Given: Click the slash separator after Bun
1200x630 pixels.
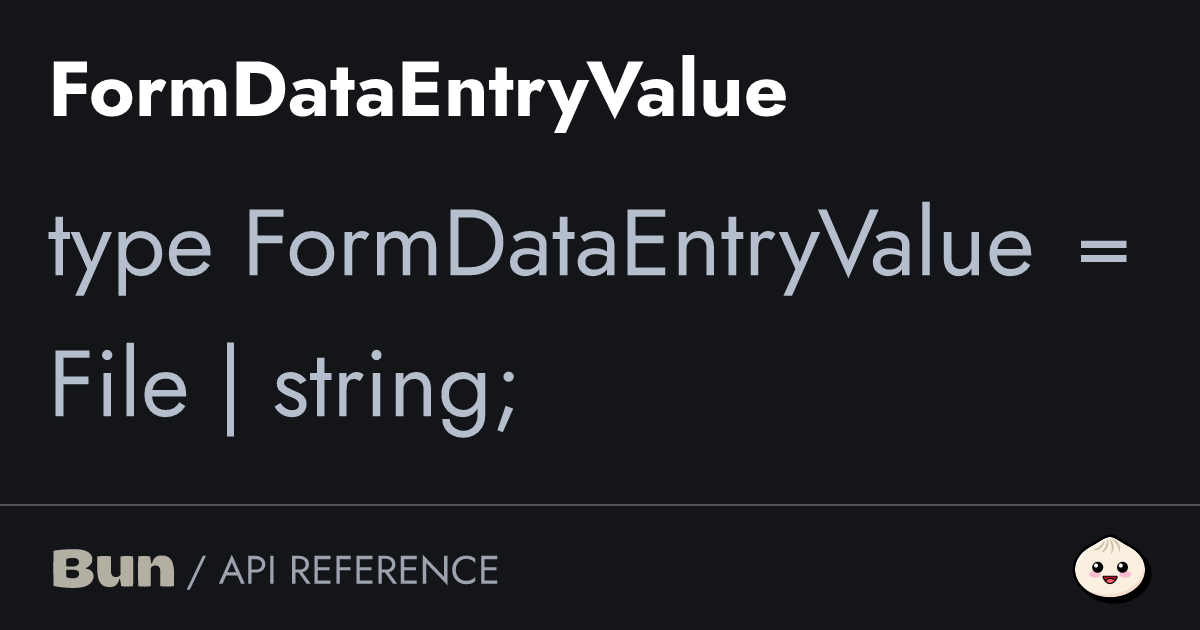Looking at the screenshot, I should tap(196, 571).
